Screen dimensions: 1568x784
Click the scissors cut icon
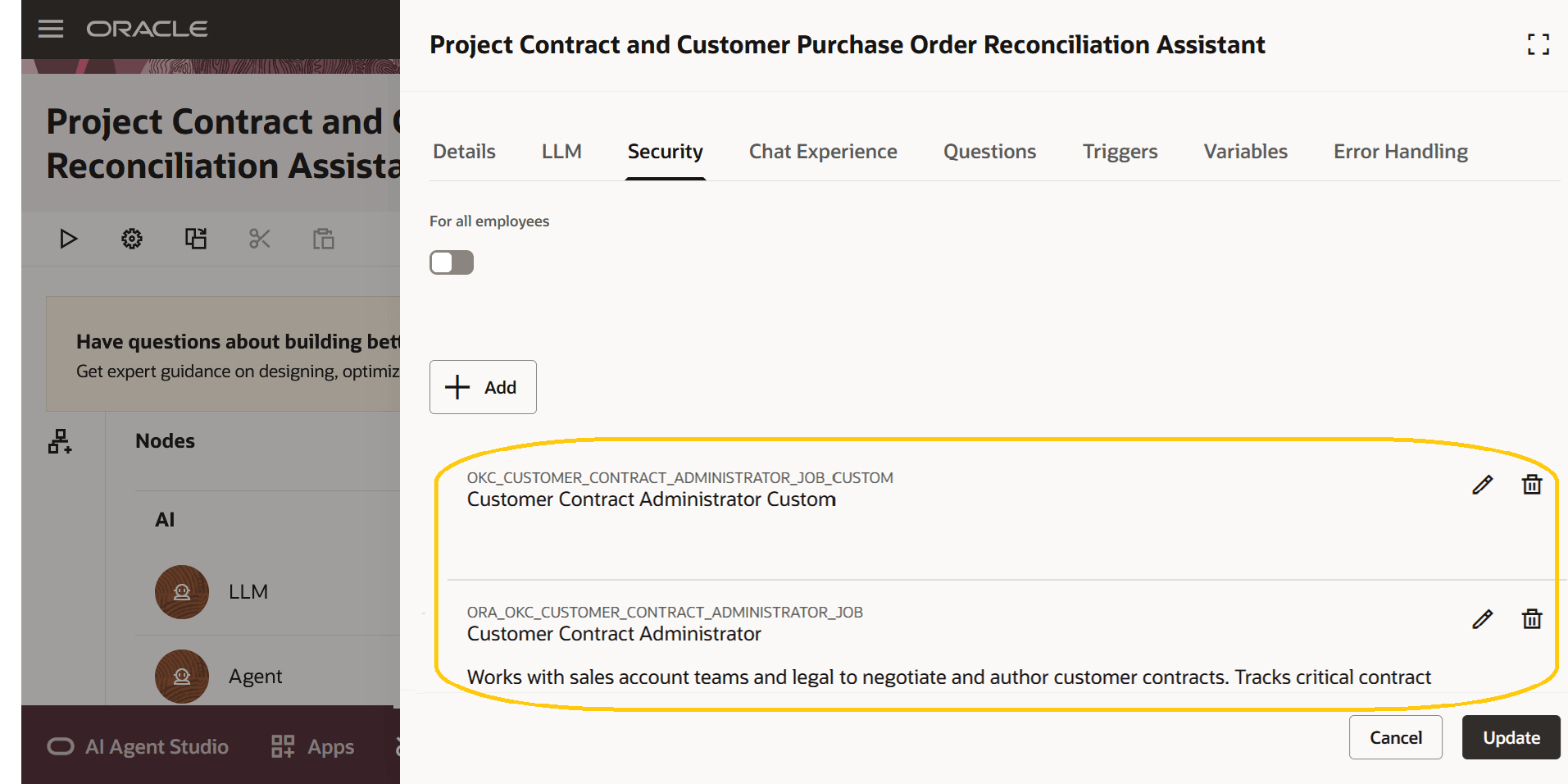tap(260, 239)
